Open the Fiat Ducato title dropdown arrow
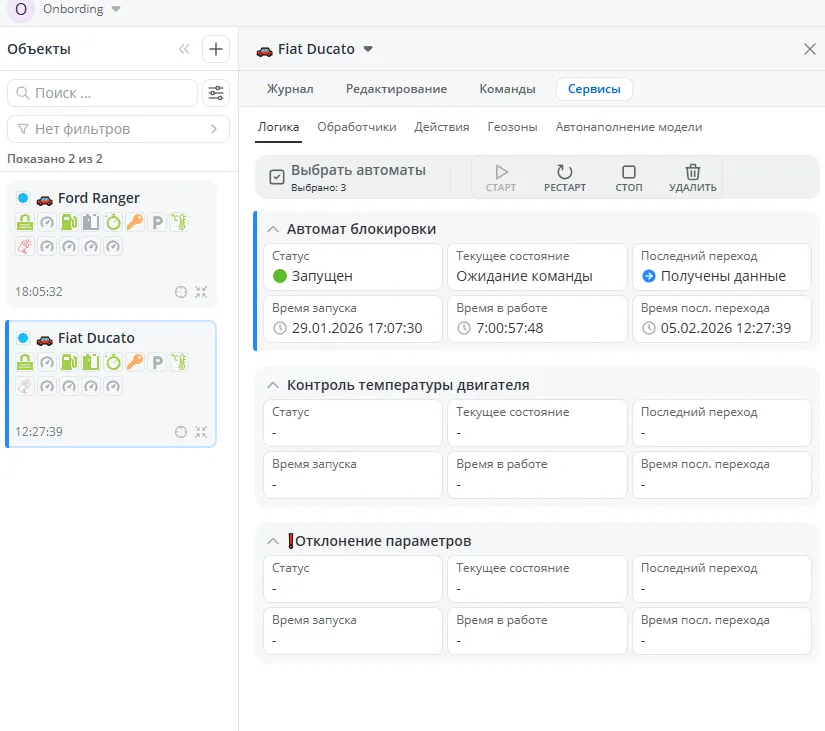The height and width of the screenshot is (731, 825). (x=368, y=49)
